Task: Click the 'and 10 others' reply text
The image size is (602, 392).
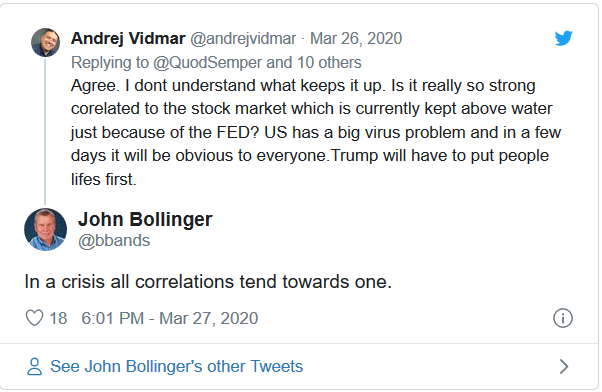Action: (314, 62)
